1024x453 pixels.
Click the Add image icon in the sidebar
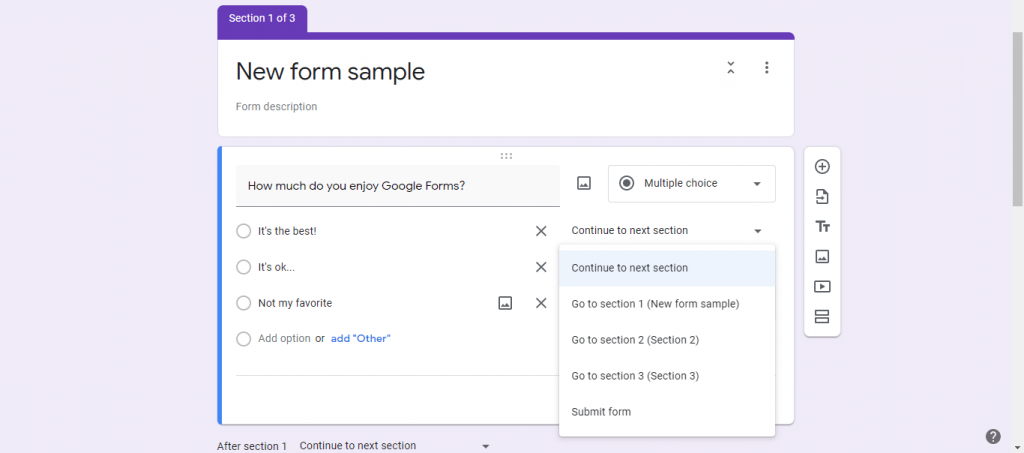822,257
